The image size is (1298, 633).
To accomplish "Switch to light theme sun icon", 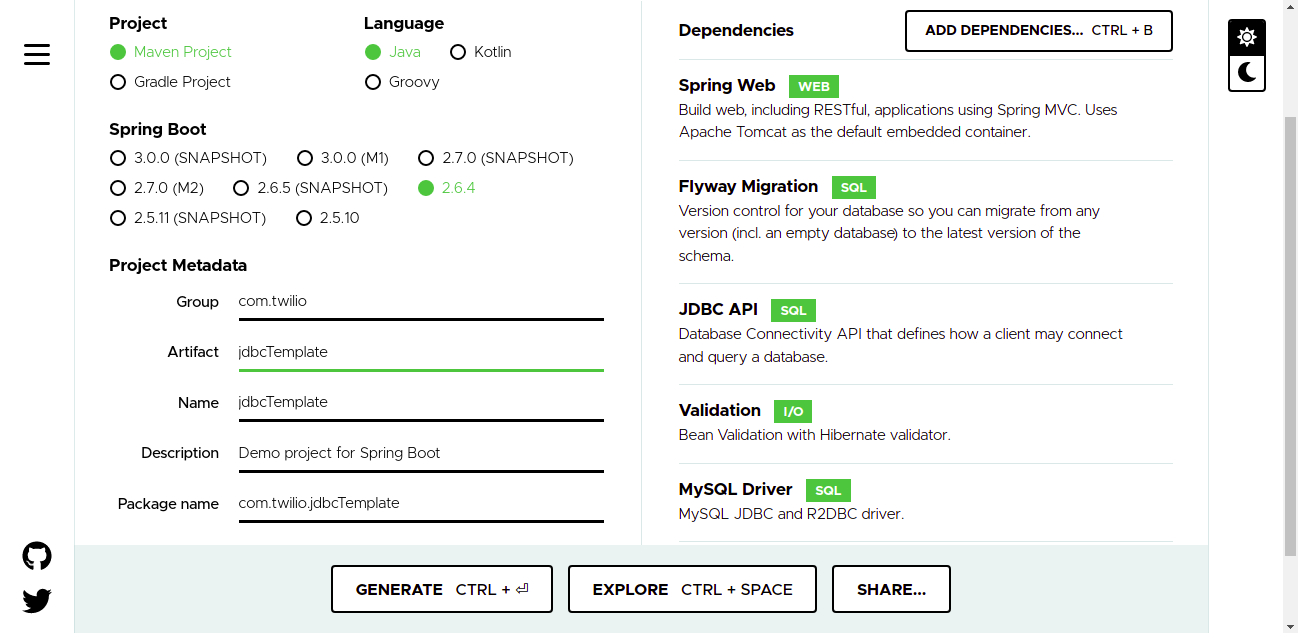I will pyautogui.click(x=1247, y=38).
